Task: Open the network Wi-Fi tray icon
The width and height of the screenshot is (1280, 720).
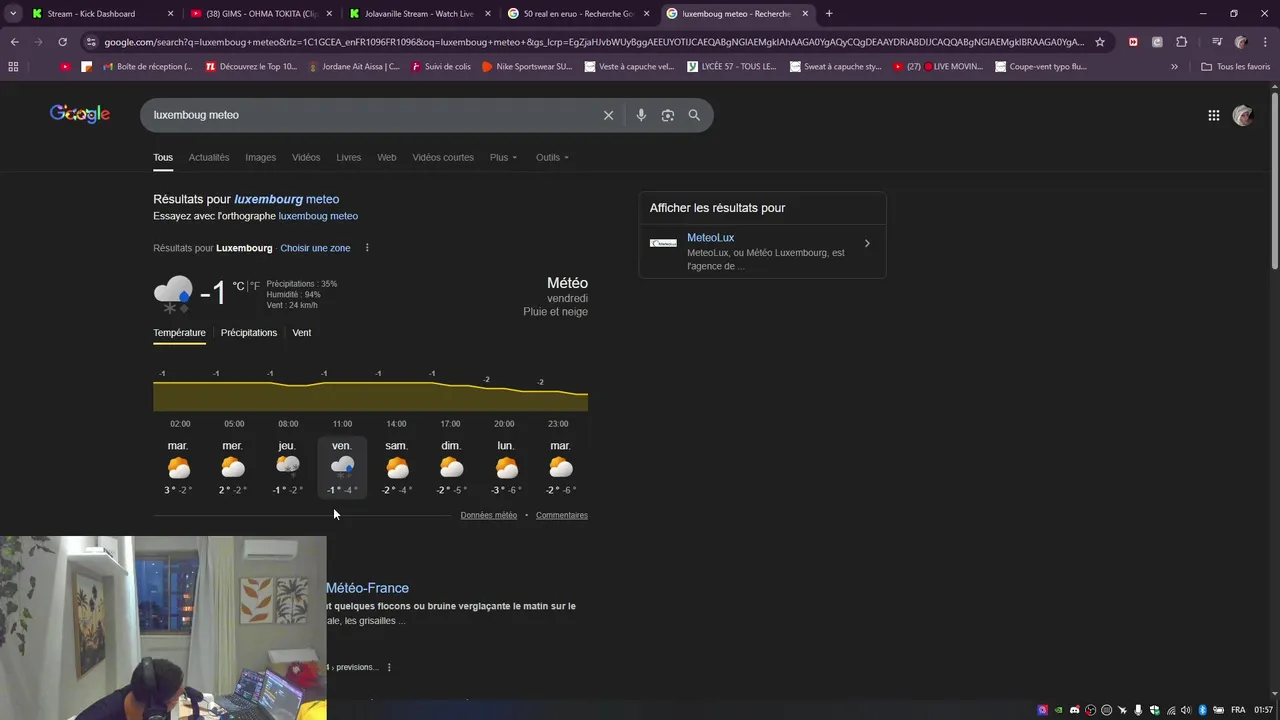Action: (x=1171, y=710)
